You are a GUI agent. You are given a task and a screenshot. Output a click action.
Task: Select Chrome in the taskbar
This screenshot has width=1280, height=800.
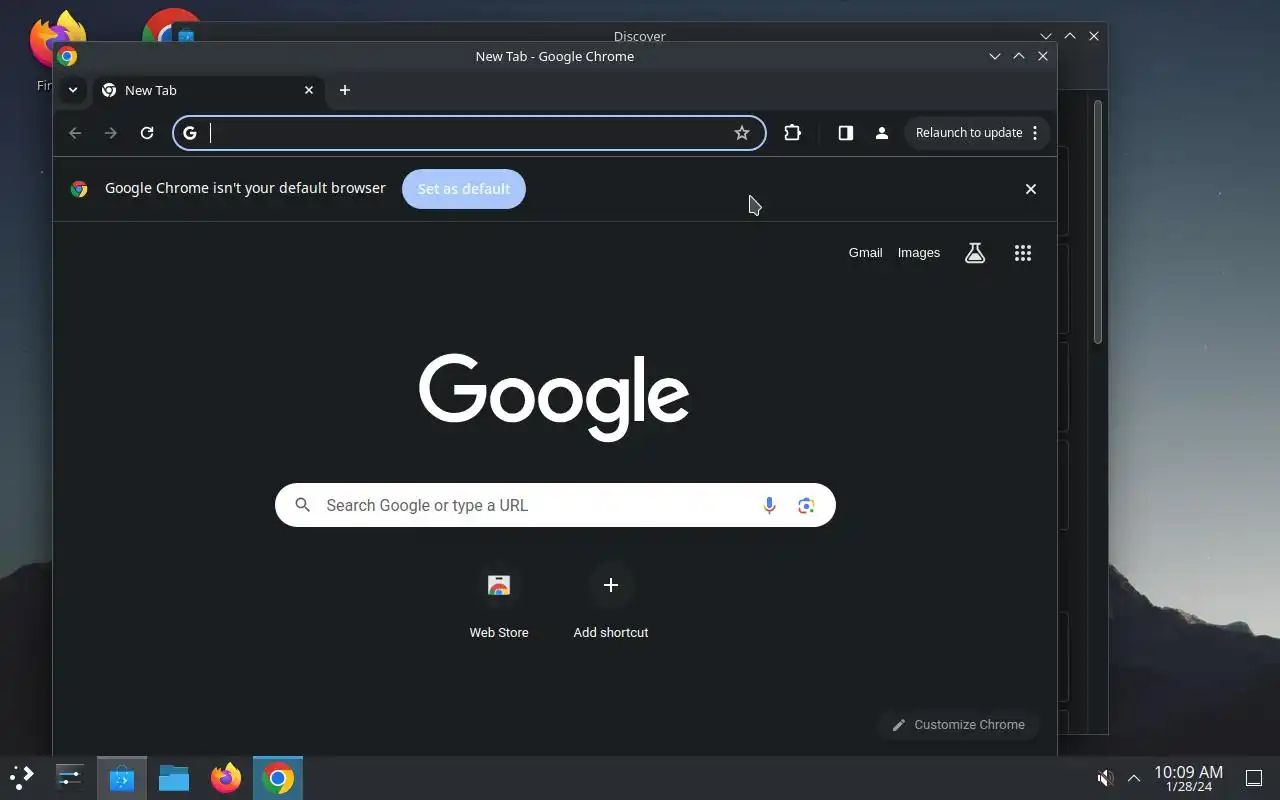click(x=278, y=778)
